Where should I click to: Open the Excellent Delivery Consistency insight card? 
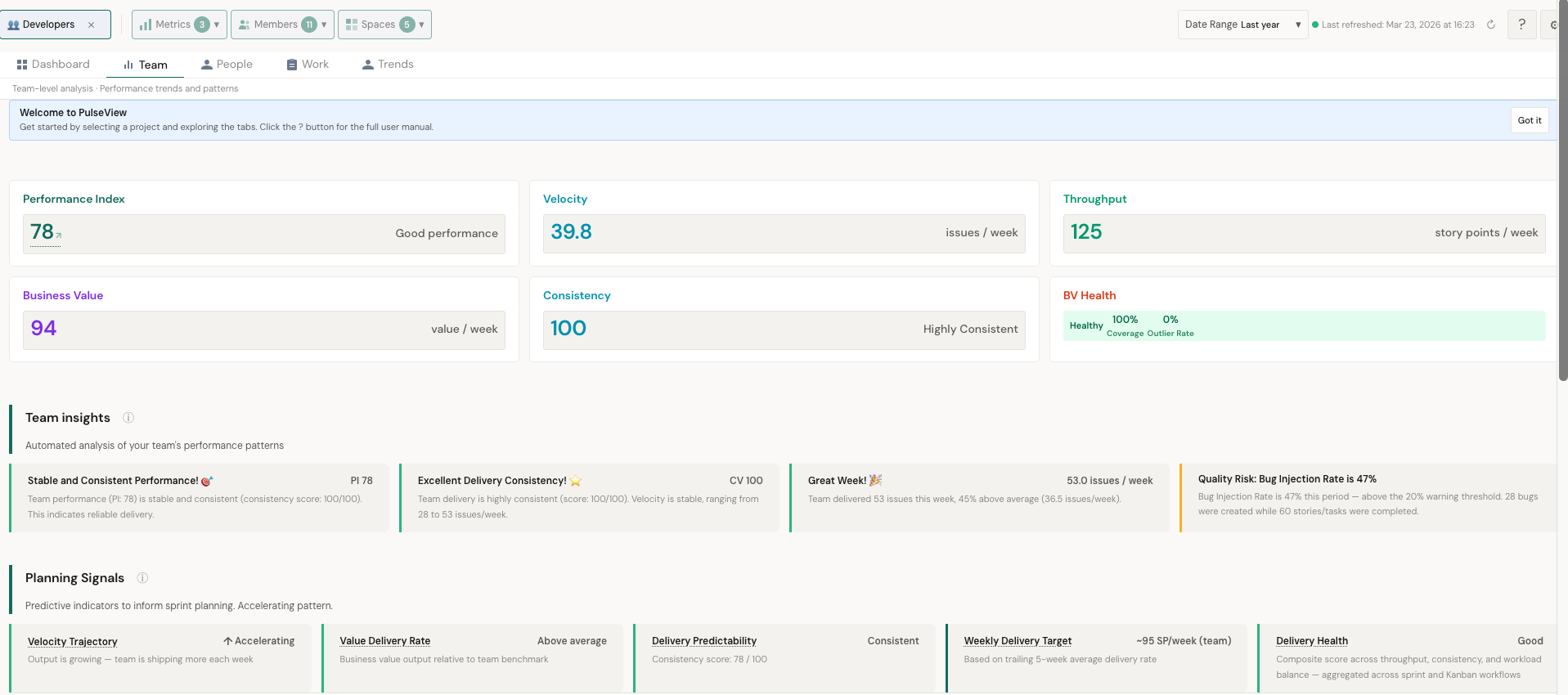point(590,498)
